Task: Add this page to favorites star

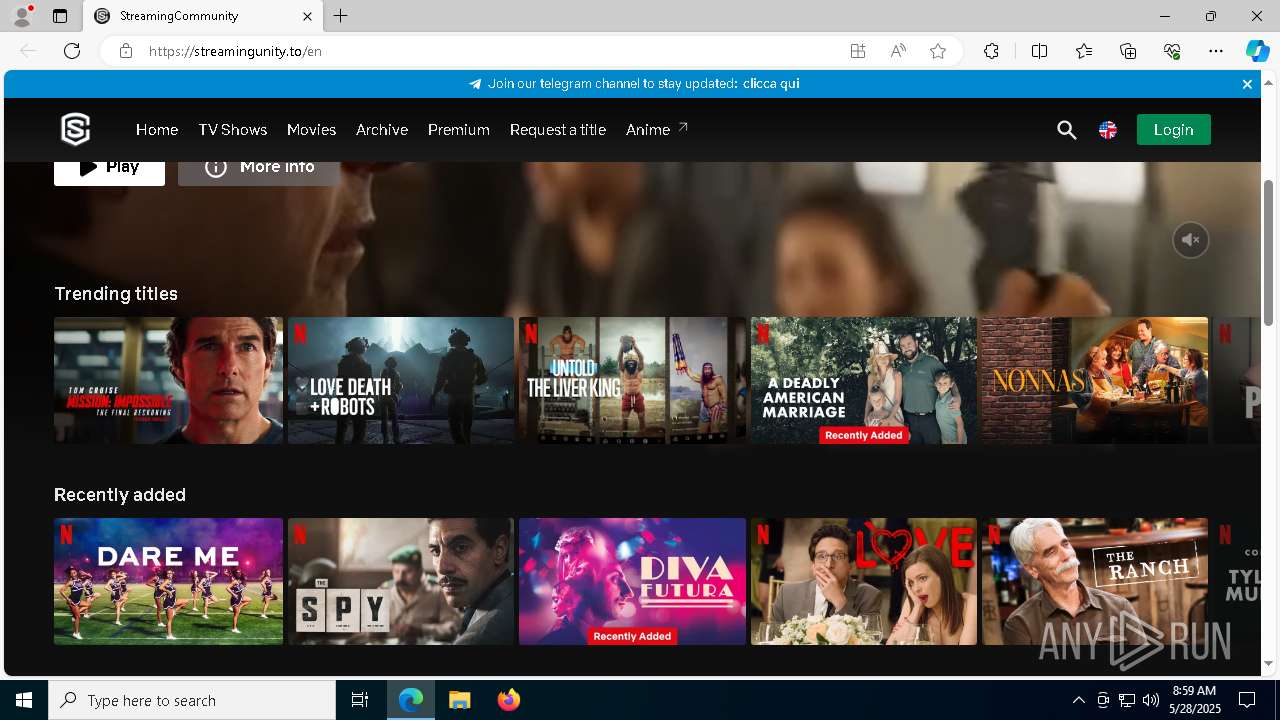Action: pos(938,51)
